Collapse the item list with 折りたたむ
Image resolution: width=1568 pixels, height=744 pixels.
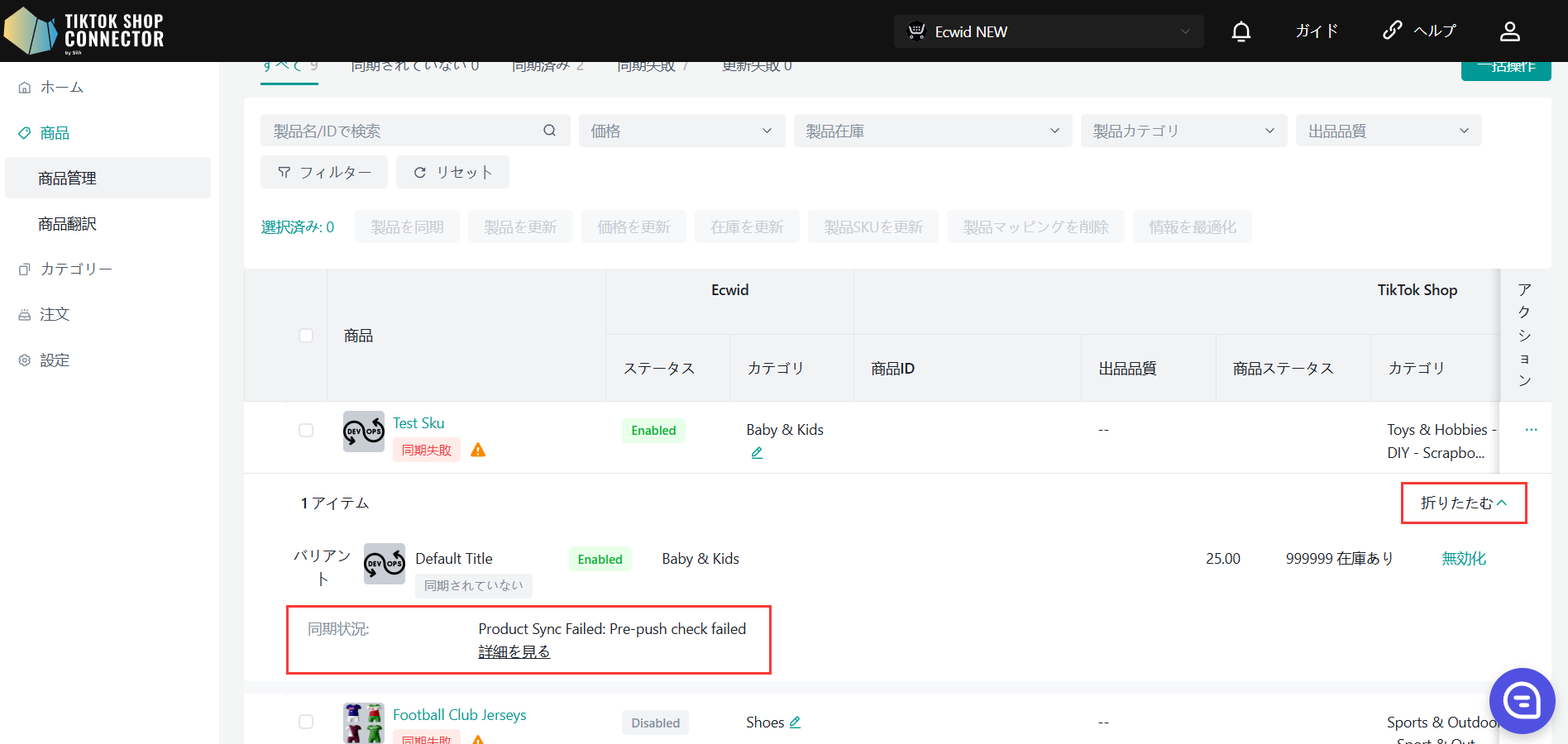tap(1464, 503)
